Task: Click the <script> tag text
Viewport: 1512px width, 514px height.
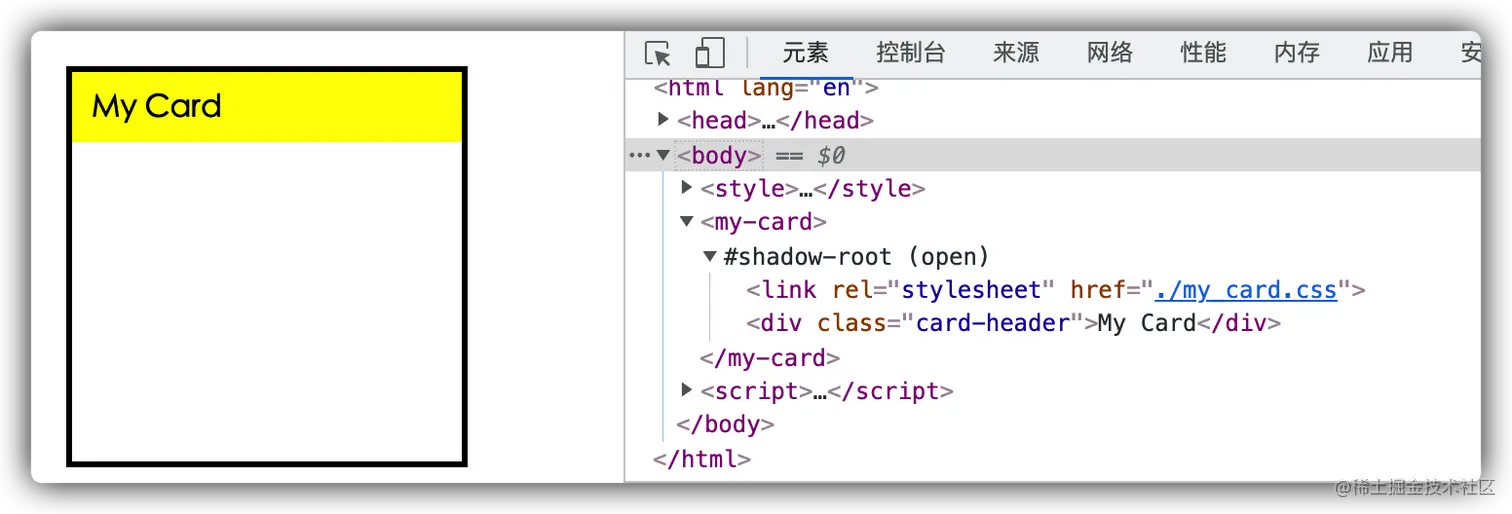Action: [x=756, y=390]
